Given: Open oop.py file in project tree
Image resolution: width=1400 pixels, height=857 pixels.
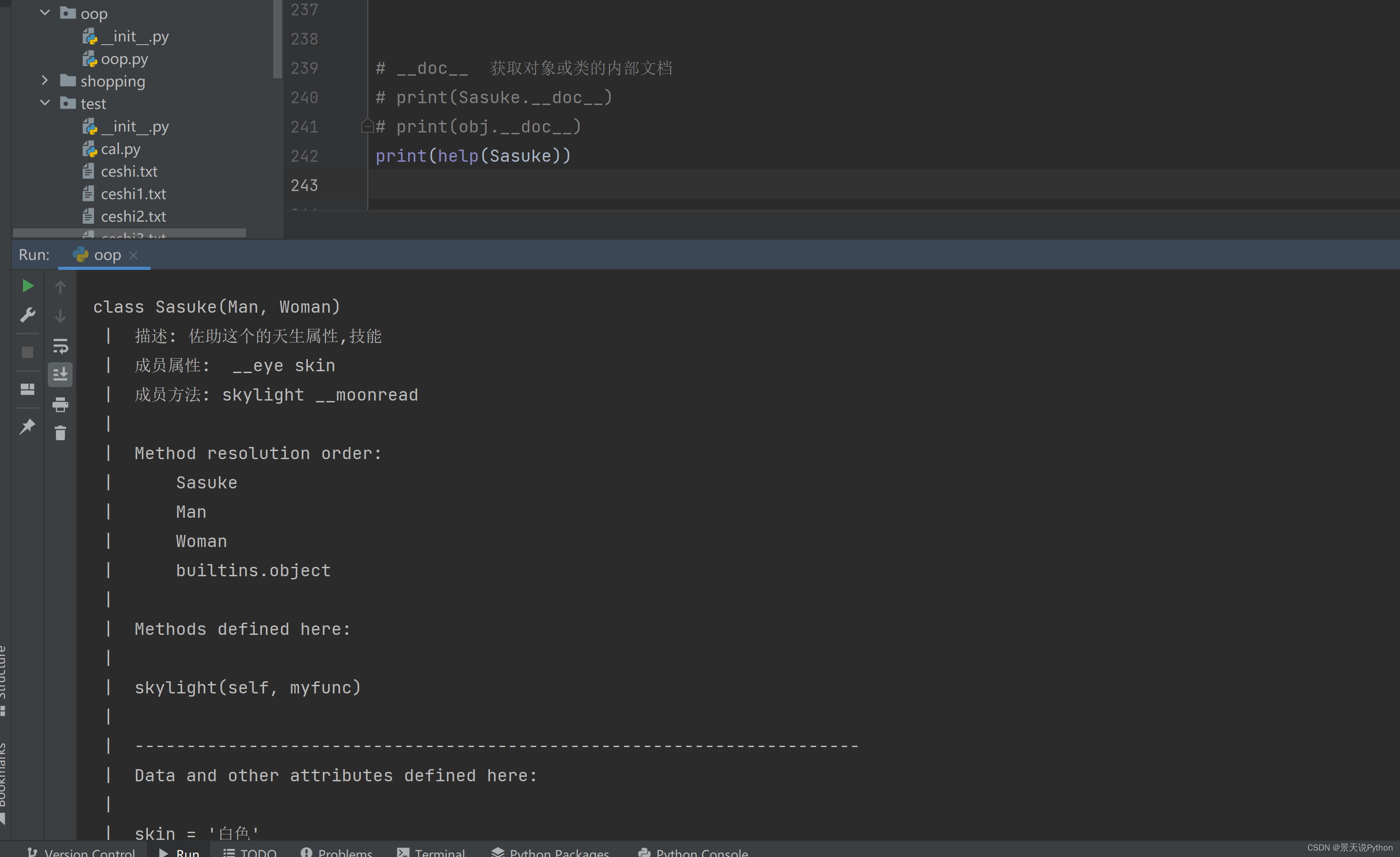Looking at the screenshot, I should 124,59.
